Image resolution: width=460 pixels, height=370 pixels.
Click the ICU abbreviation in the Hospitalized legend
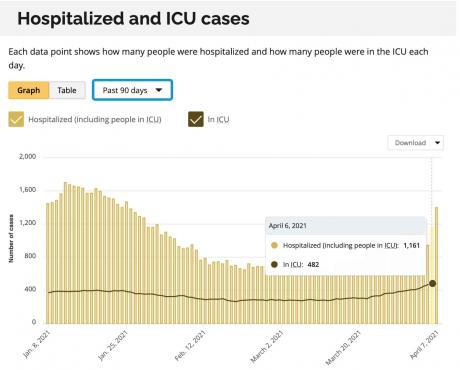[154, 119]
